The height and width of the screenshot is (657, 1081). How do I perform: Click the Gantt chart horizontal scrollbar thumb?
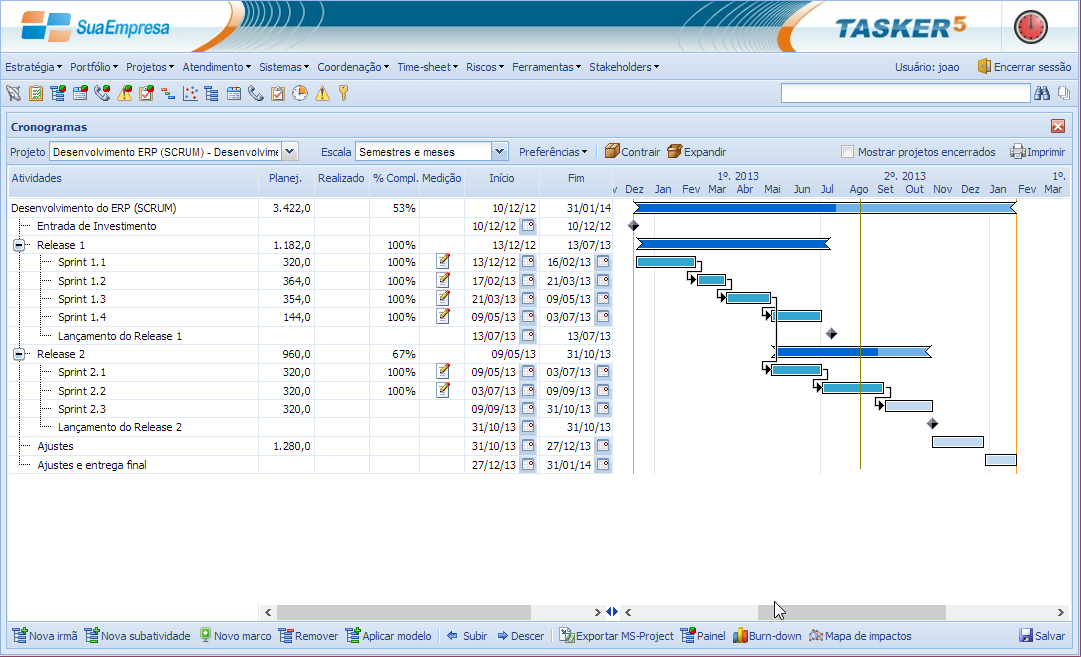[851, 612]
